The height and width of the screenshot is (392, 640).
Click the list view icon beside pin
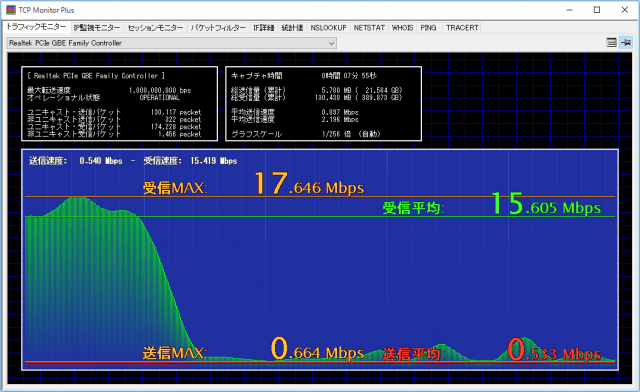point(611,42)
